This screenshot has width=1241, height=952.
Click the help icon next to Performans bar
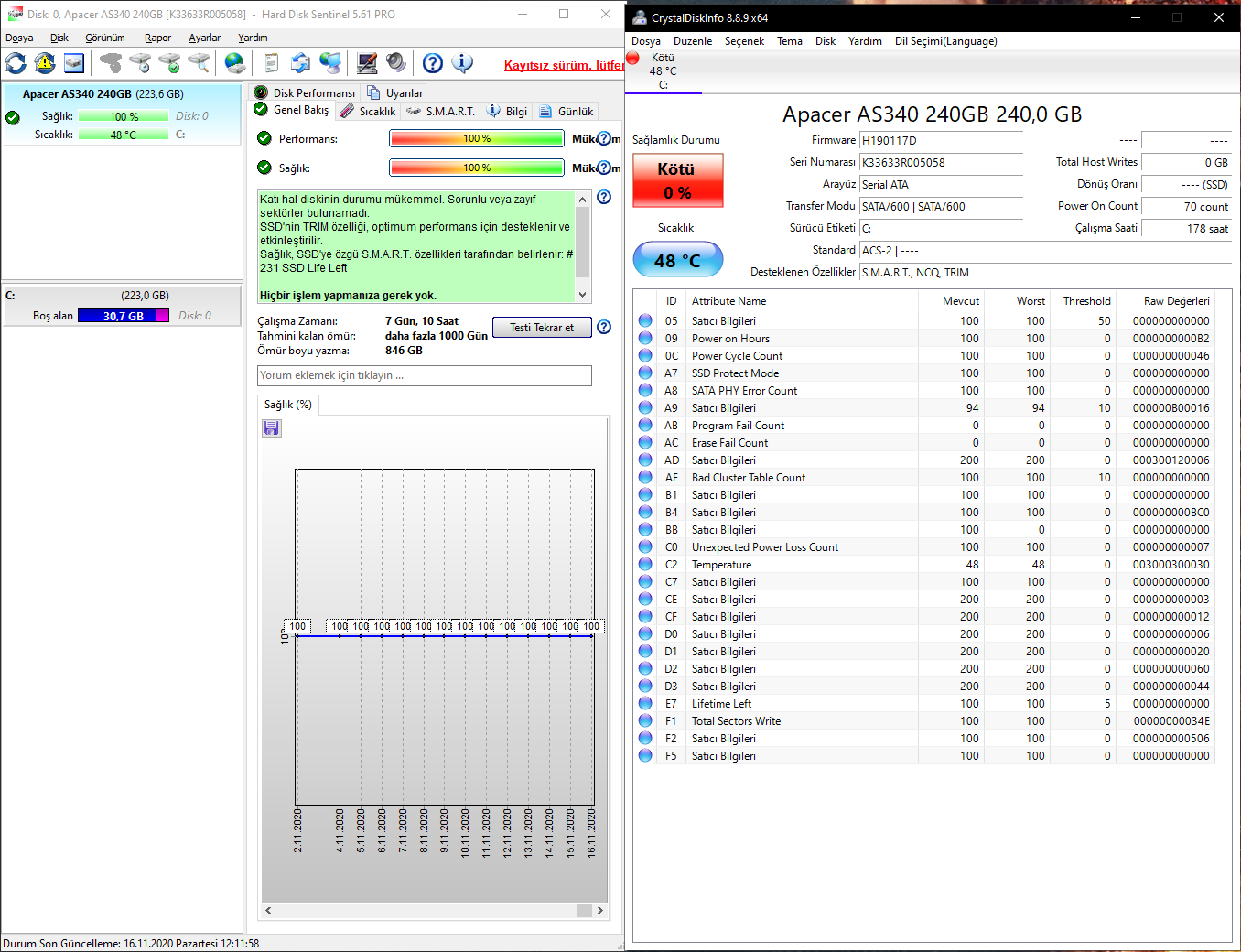point(604,139)
